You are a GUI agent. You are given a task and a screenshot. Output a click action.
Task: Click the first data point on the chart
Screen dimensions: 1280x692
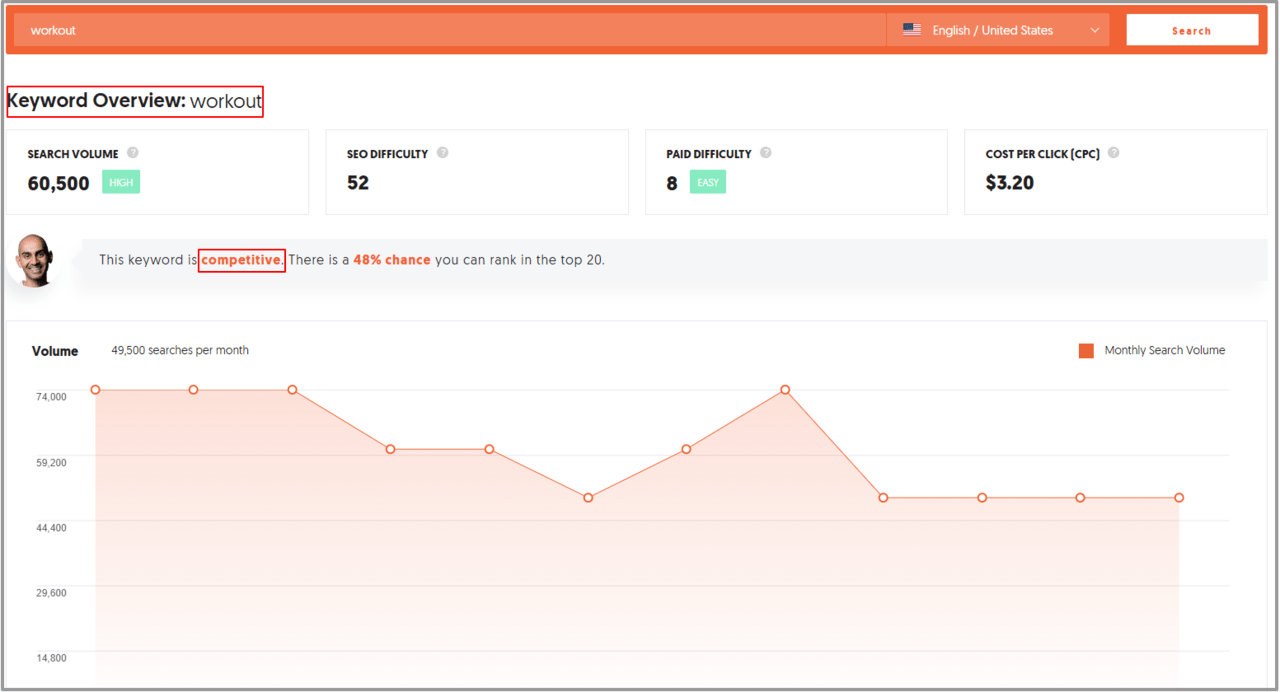click(96, 389)
